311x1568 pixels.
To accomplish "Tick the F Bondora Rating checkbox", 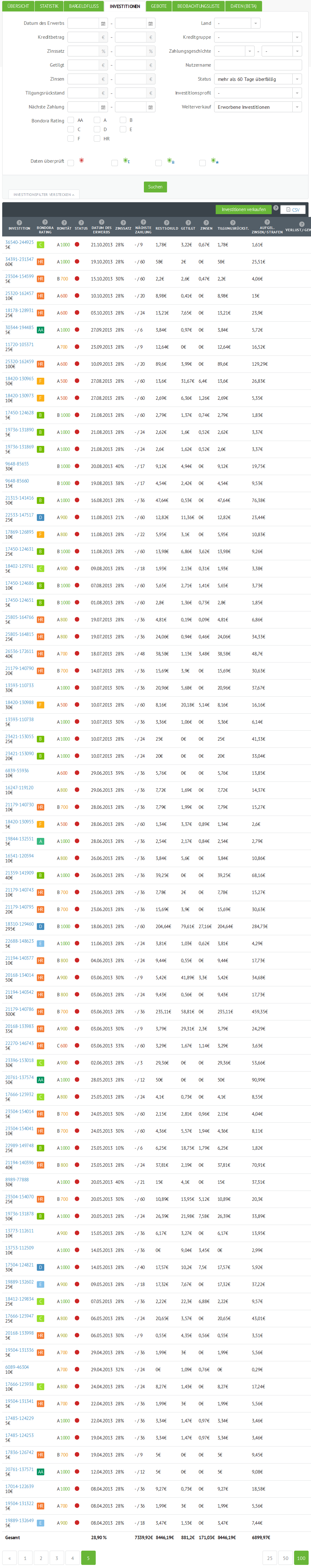I will pos(71,139).
